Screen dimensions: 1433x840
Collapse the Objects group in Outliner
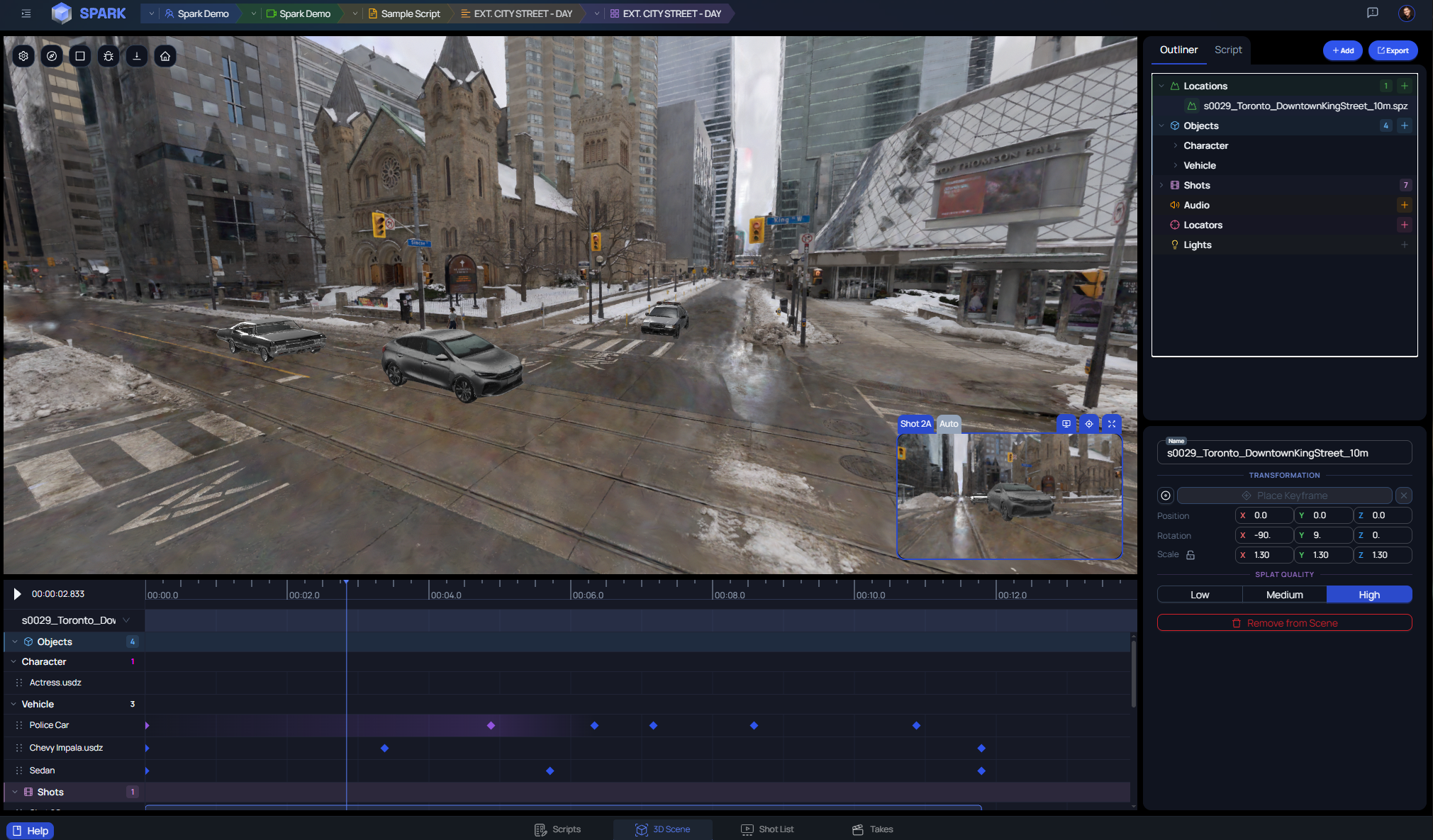point(1161,125)
